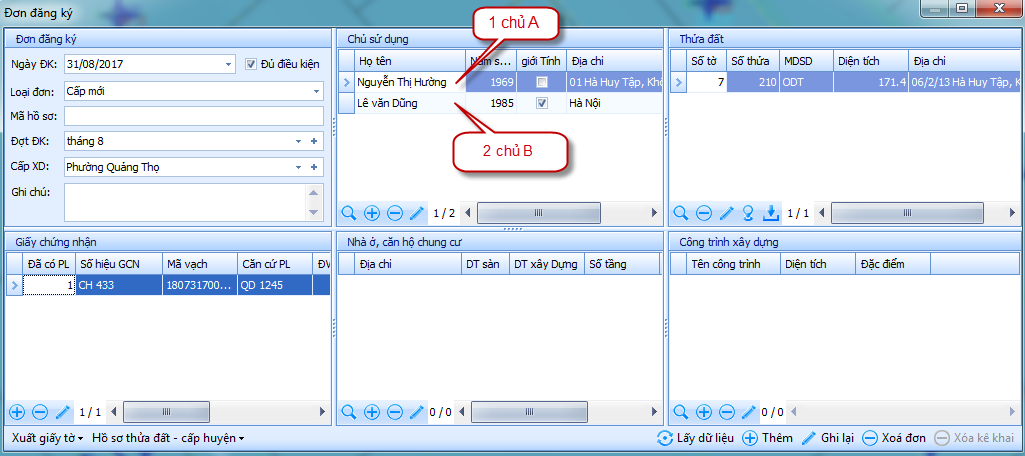Open Hồ sơ thửa đất - cấp huyện menu
Image resolution: width=1025 pixels, height=456 pixels.
click(x=167, y=438)
